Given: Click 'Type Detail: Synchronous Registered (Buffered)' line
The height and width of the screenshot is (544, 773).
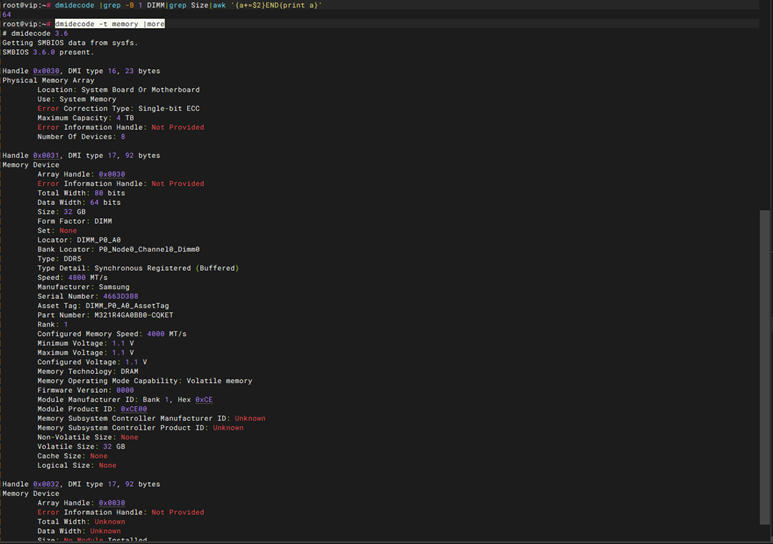Looking at the screenshot, I should 138,268.
